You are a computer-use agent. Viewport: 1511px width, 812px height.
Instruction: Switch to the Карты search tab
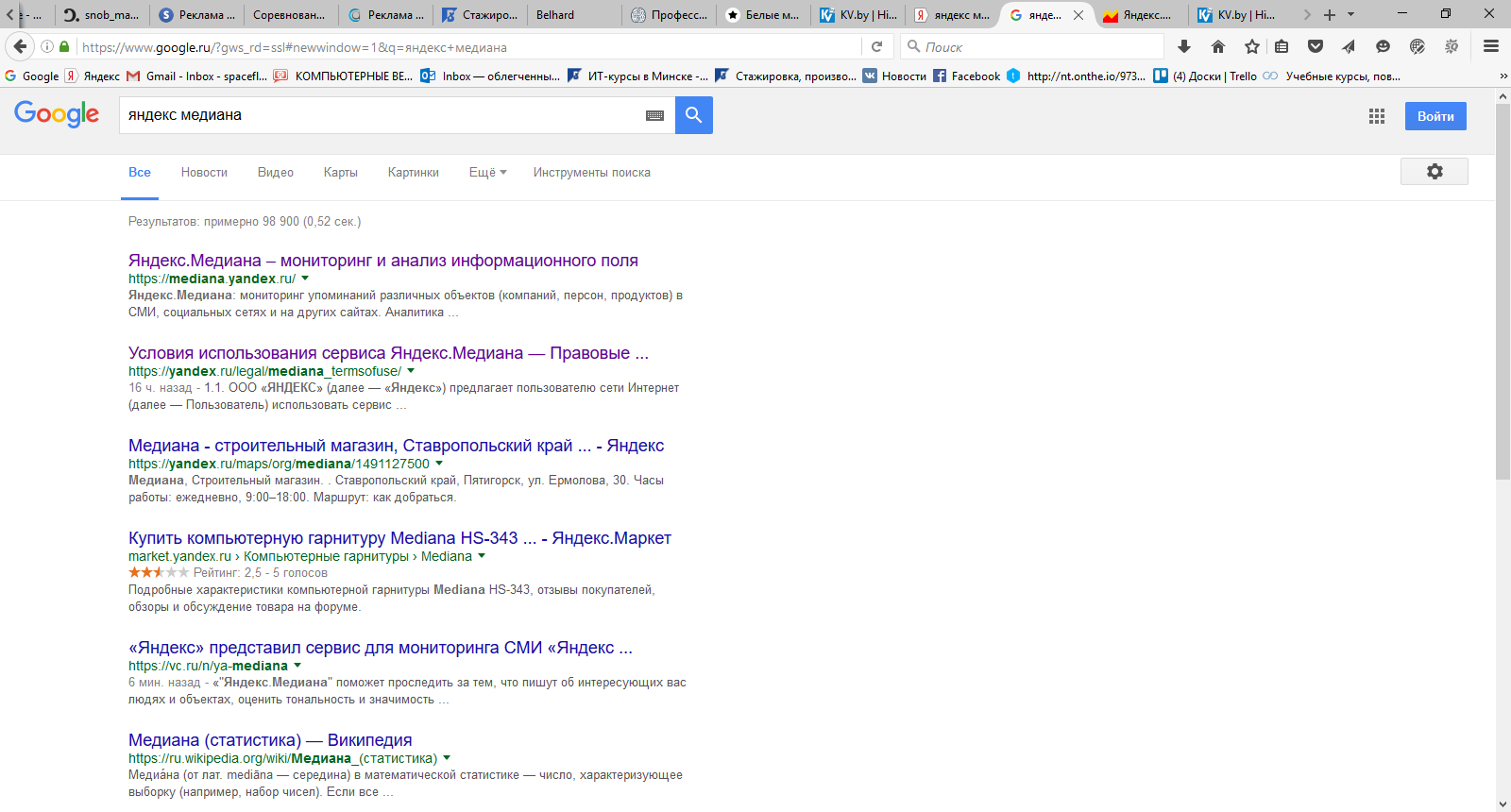pos(341,173)
